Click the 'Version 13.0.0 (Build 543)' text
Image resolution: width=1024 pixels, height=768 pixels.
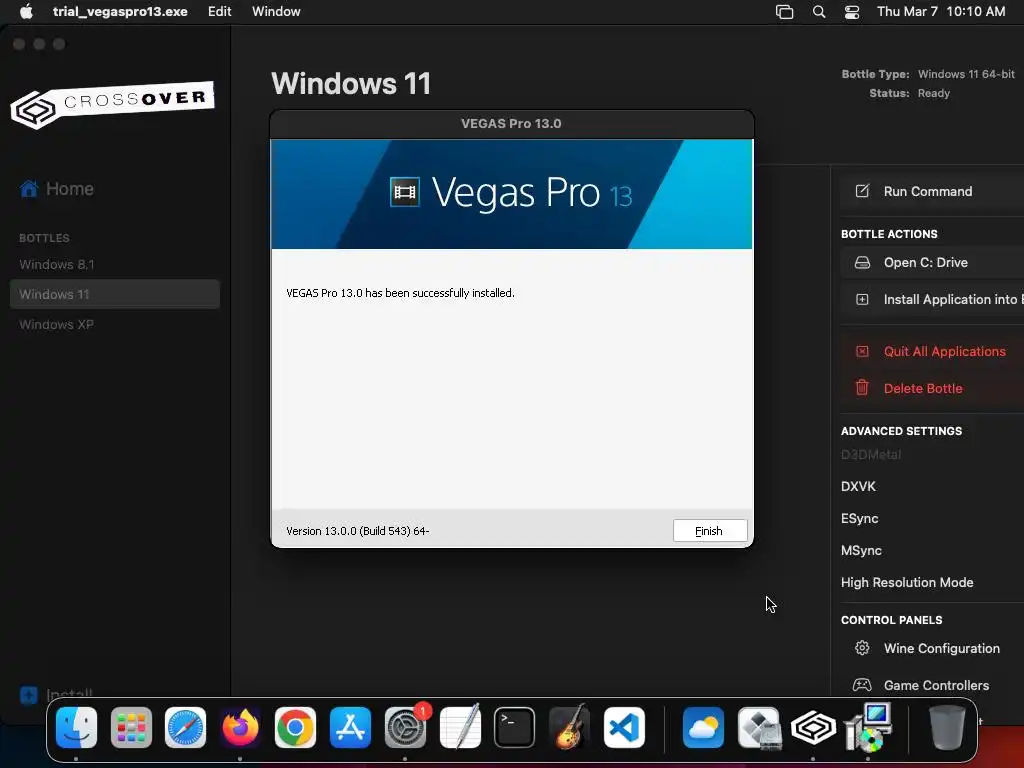coord(357,531)
